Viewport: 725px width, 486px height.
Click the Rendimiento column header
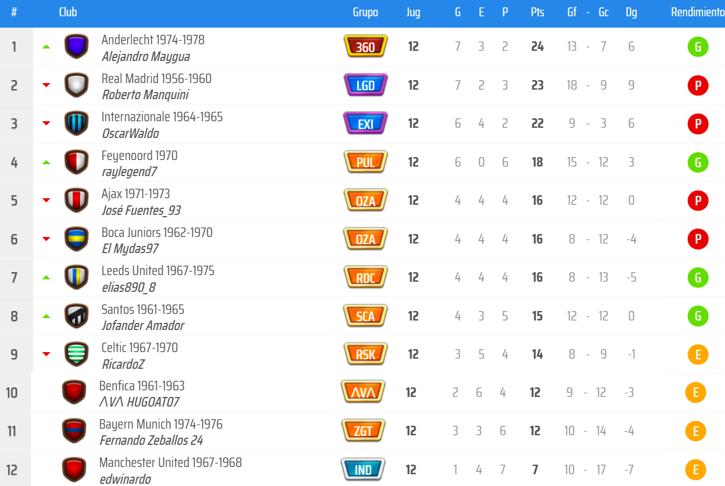tap(696, 12)
